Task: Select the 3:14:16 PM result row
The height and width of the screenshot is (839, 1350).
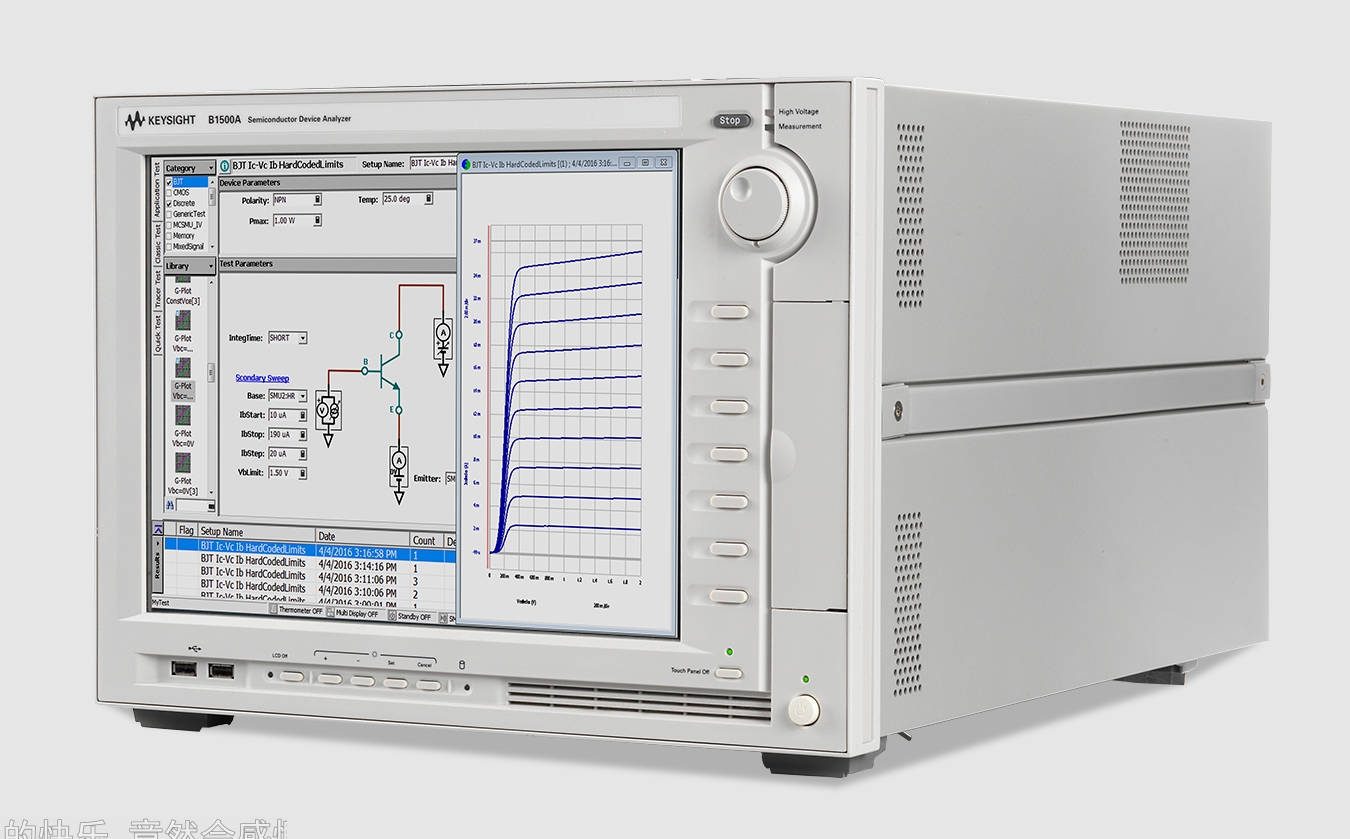Action: 357,566
